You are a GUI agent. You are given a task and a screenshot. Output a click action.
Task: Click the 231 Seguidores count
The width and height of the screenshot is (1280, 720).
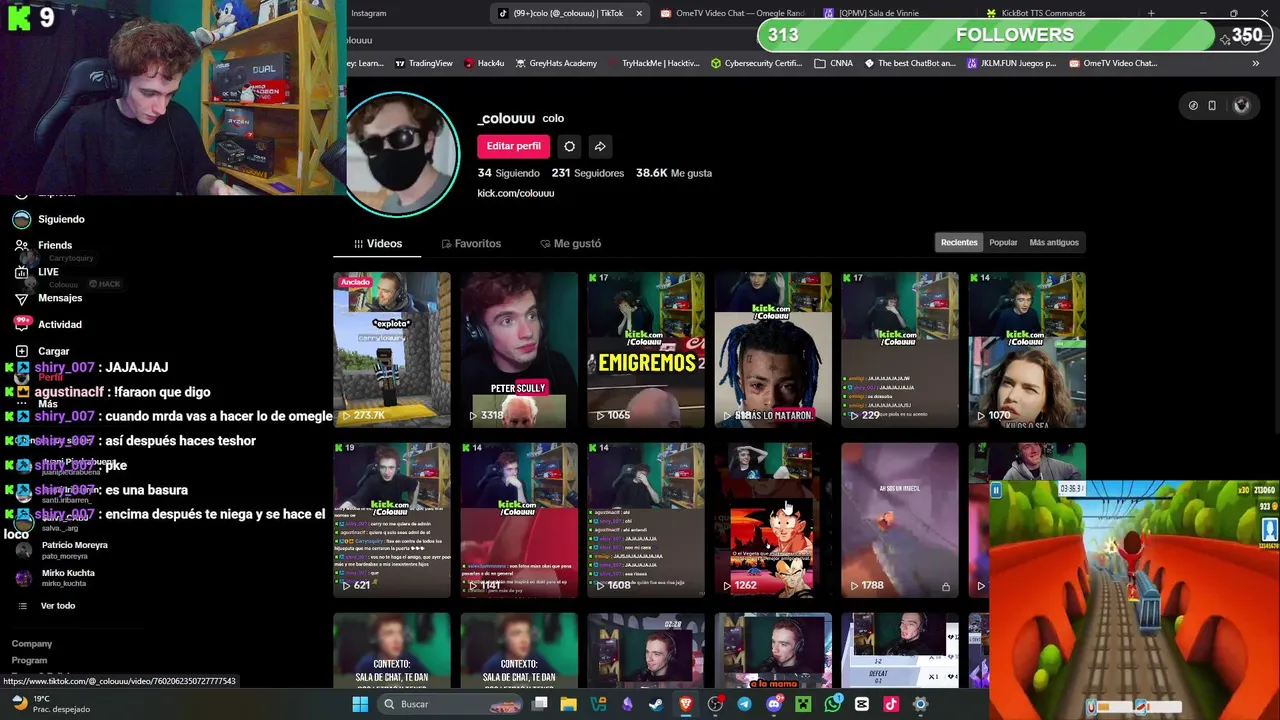587,173
